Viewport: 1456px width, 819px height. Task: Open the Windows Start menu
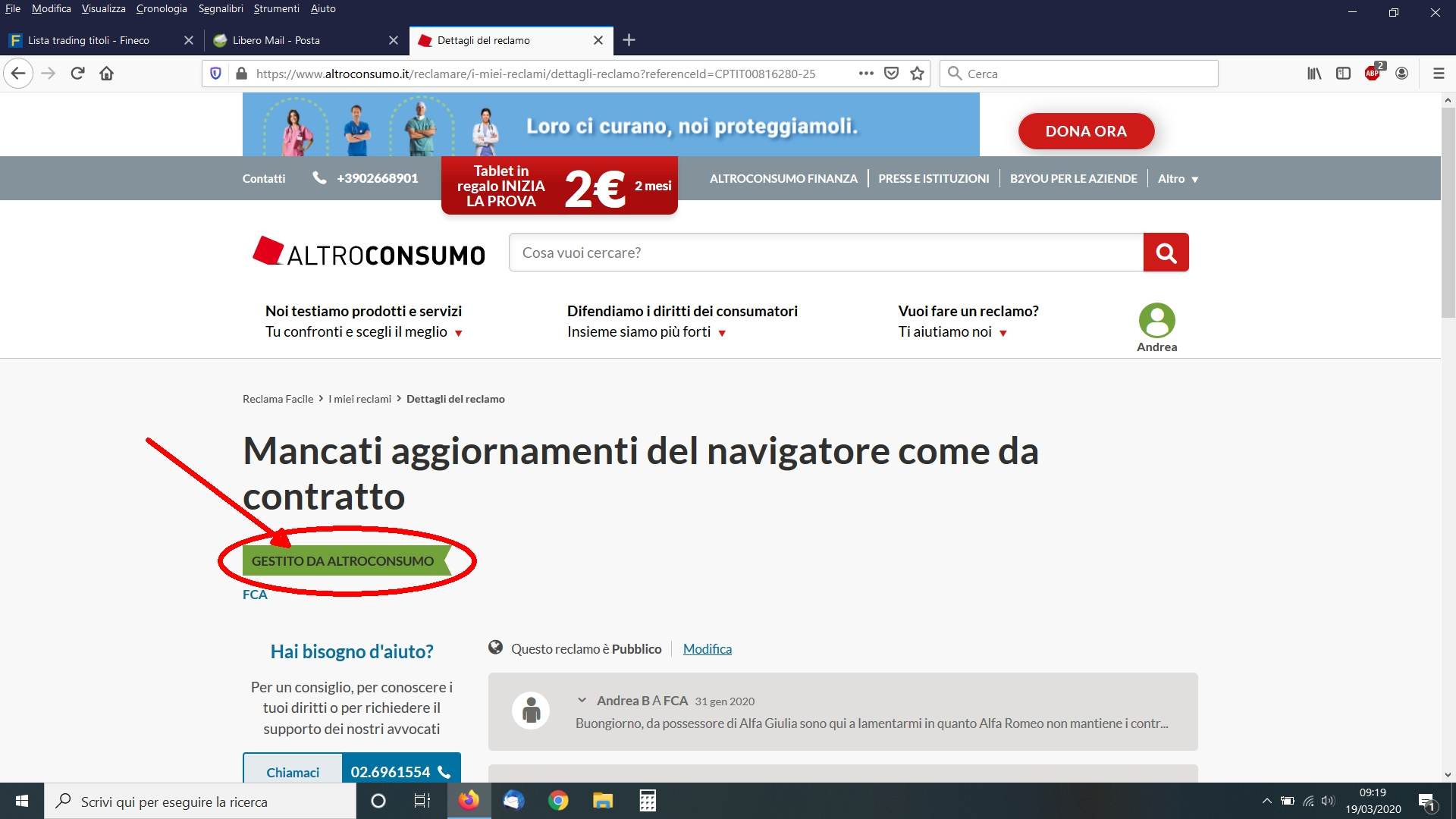pyautogui.click(x=22, y=801)
